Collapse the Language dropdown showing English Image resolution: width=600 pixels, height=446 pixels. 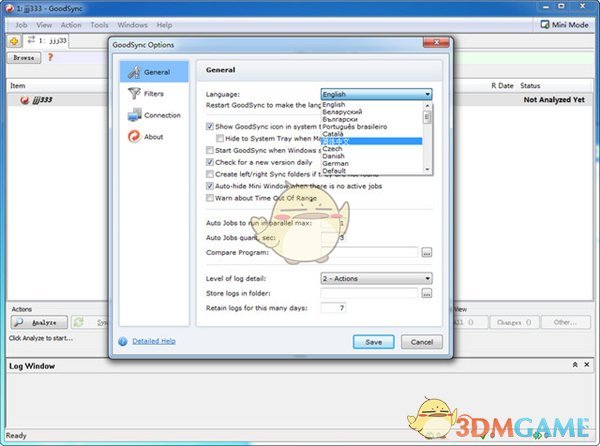[x=377, y=94]
